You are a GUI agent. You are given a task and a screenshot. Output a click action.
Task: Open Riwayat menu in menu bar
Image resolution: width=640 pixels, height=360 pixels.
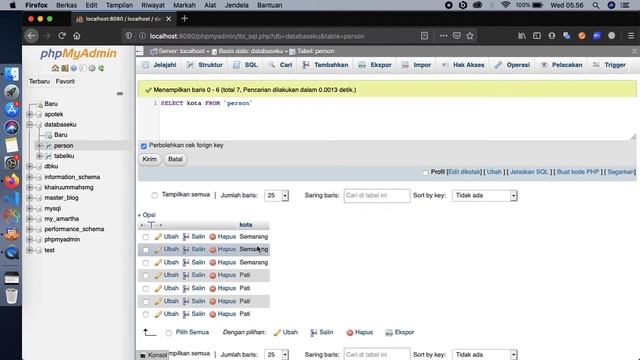[153, 5]
